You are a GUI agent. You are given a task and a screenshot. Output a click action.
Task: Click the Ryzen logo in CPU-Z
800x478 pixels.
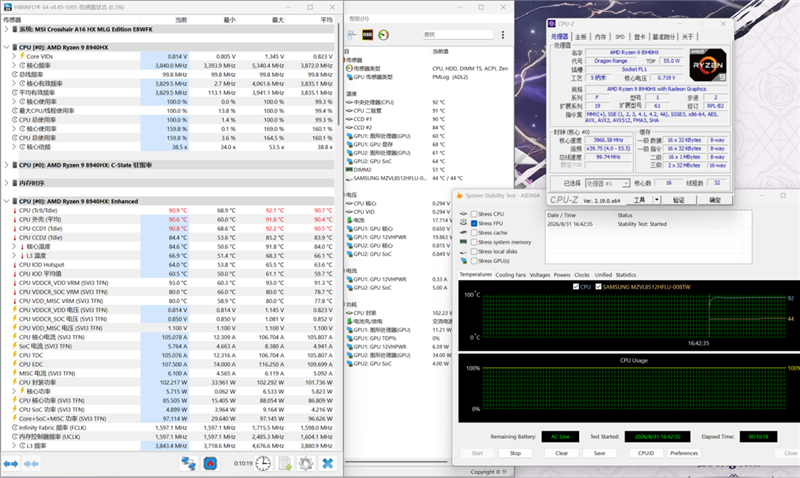[x=708, y=65]
